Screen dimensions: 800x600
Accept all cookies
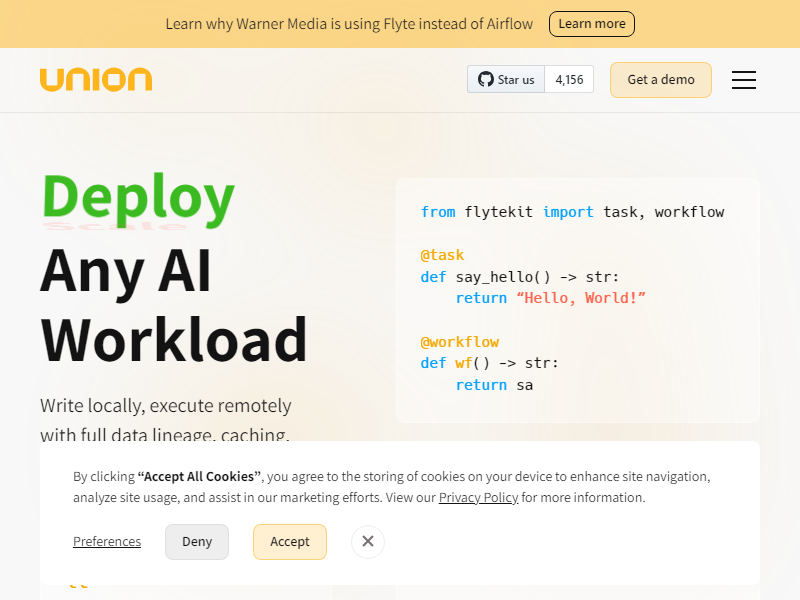tap(290, 542)
